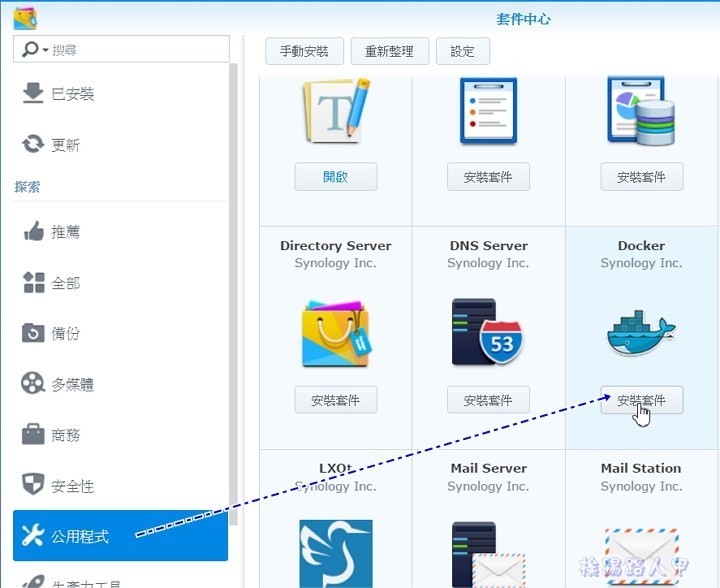Select the 備份 backup category
This screenshot has height=588, width=720.
[x=121, y=333]
